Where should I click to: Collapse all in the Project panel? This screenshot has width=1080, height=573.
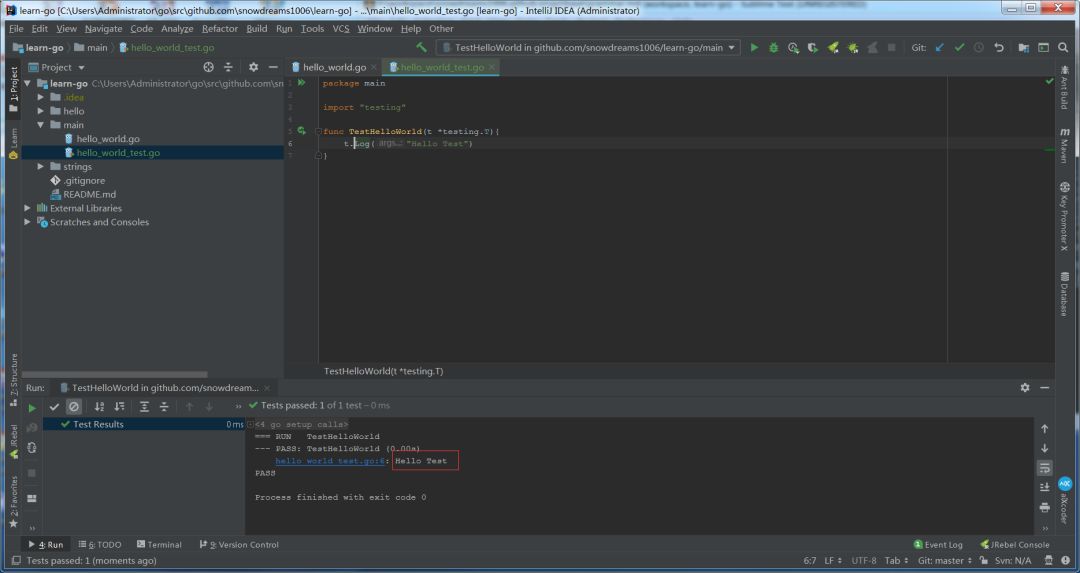click(x=228, y=67)
